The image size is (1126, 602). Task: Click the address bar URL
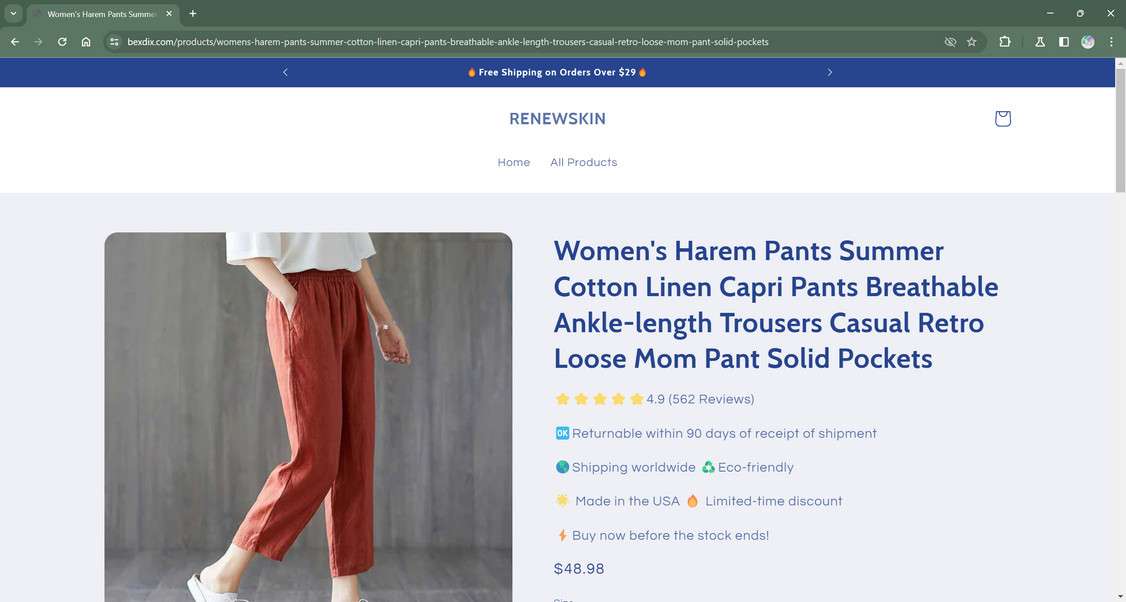[447, 42]
